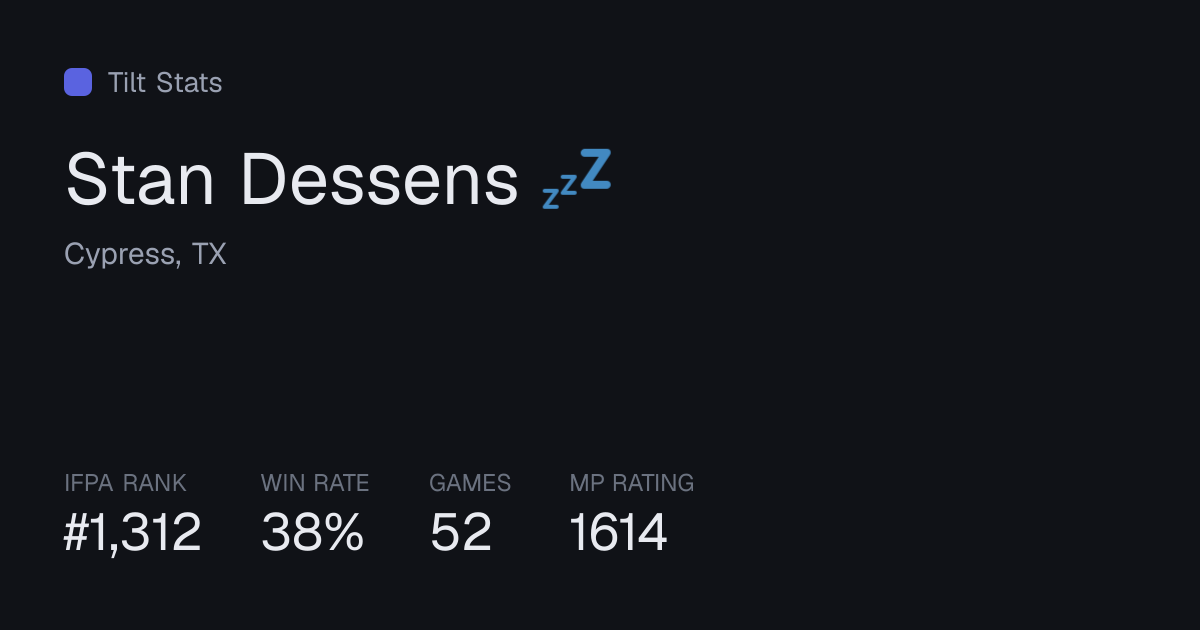Click the Cypress, TX location text
This screenshot has height=630, width=1200.
pyautogui.click(x=146, y=255)
